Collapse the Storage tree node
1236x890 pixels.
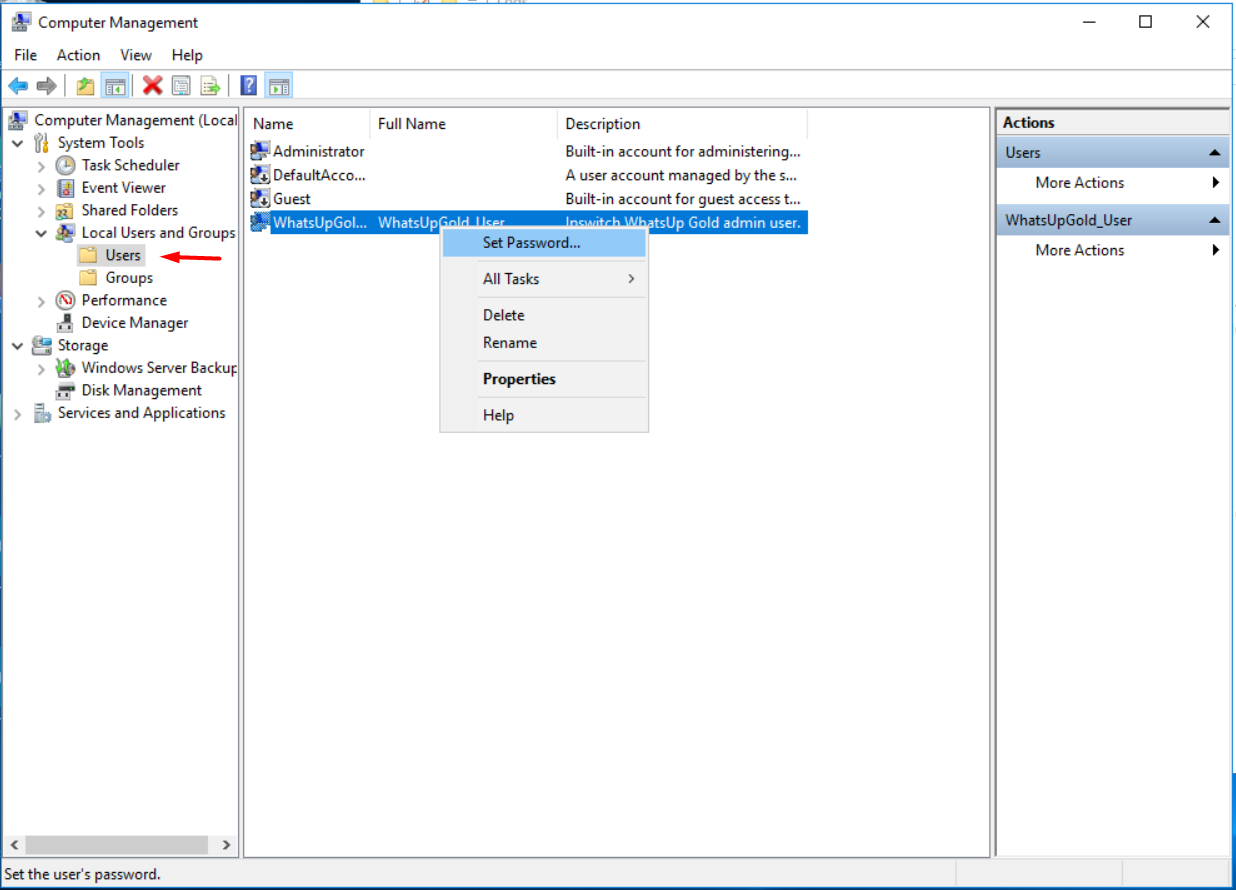tap(17, 345)
